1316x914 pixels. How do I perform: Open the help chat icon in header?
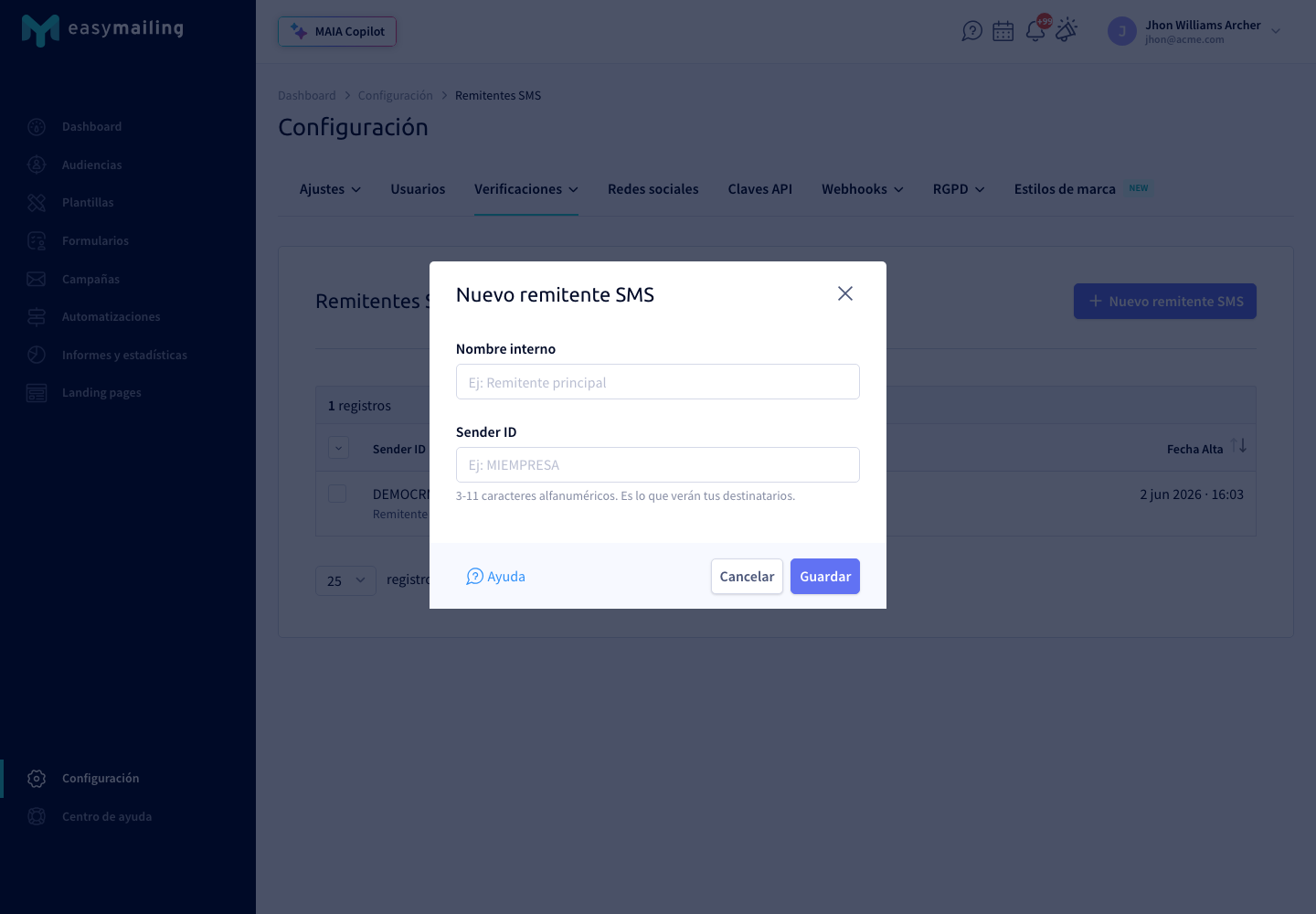click(x=972, y=31)
